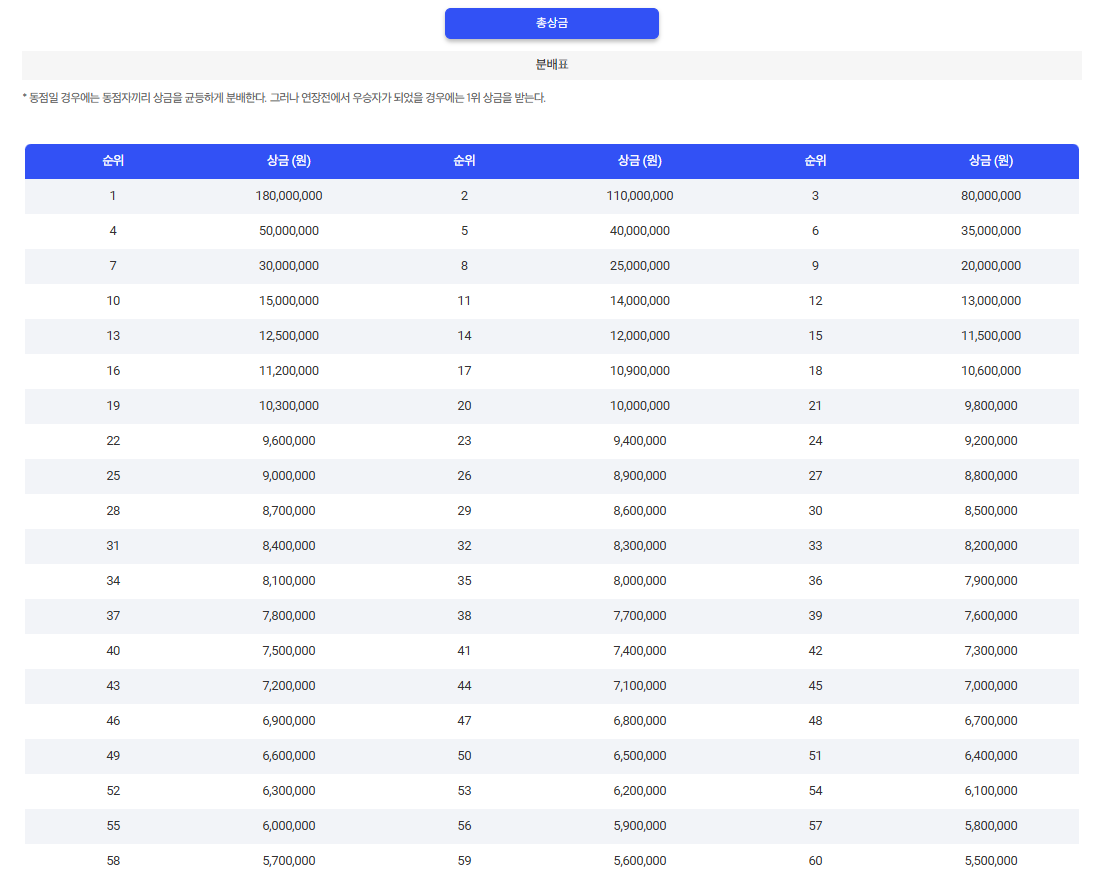Select the 6,500,000 amount

[639, 756]
